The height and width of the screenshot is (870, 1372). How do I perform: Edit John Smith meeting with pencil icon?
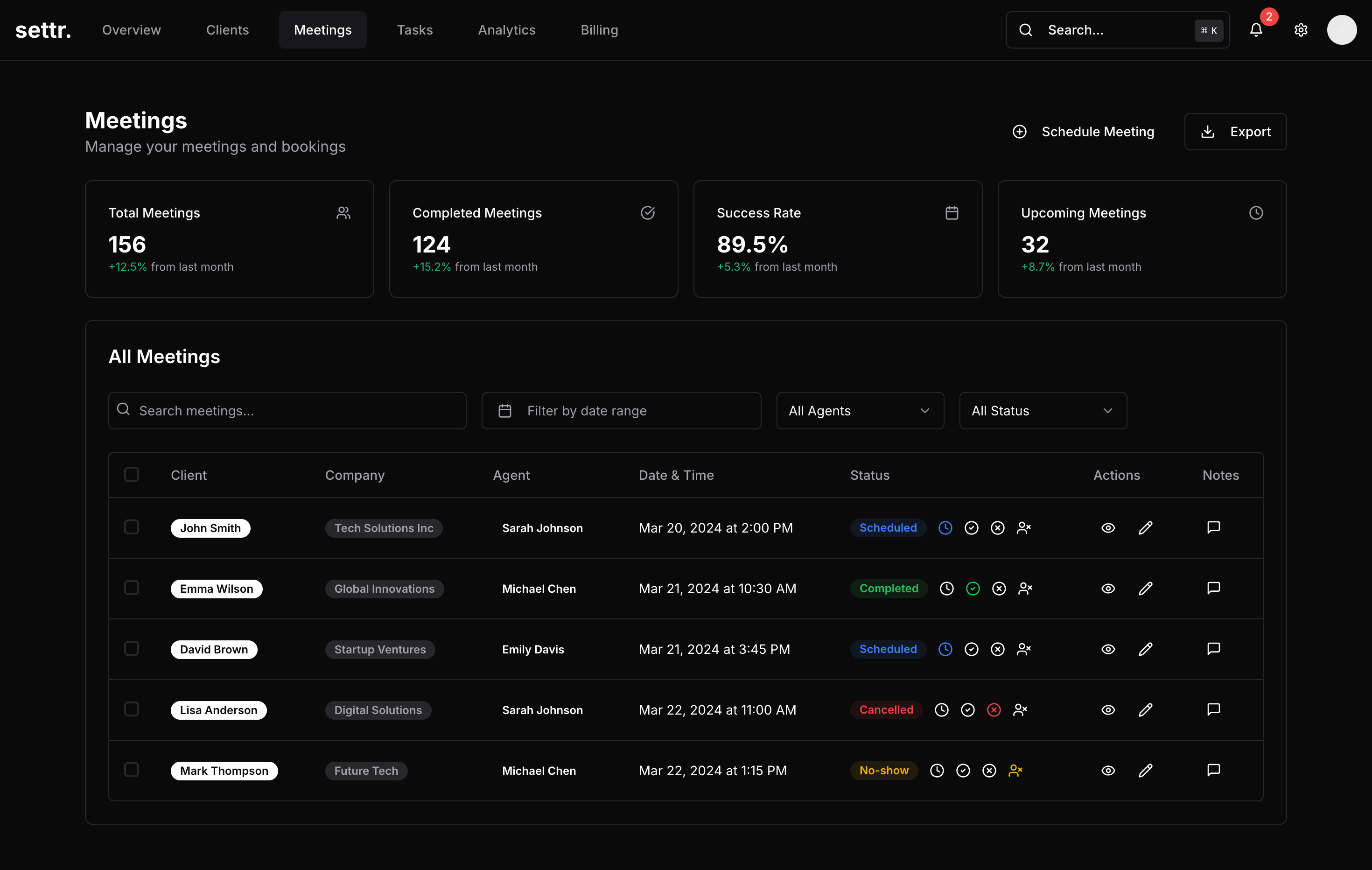pyautogui.click(x=1146, y=528)
